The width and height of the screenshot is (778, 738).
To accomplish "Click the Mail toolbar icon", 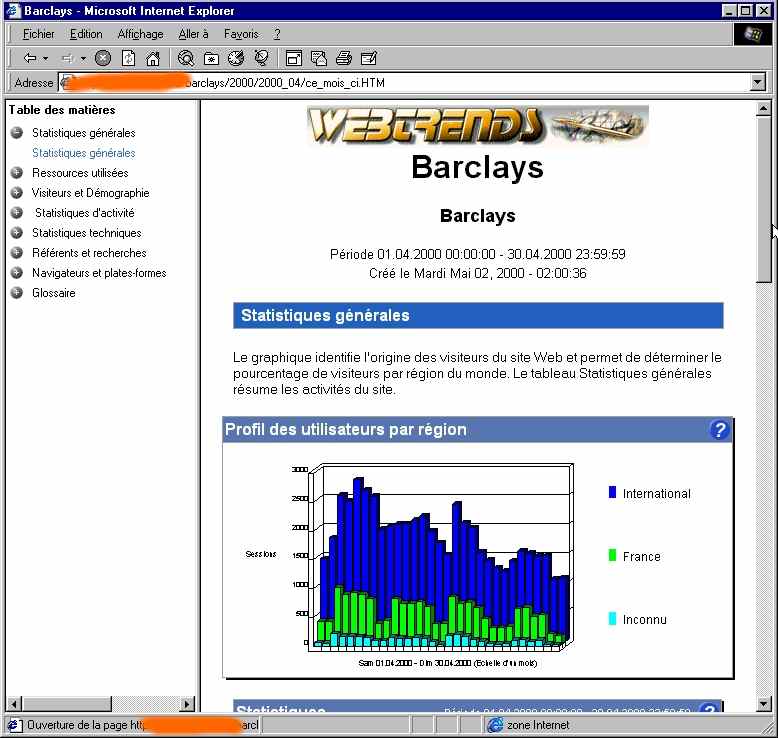I will [319, 59].
